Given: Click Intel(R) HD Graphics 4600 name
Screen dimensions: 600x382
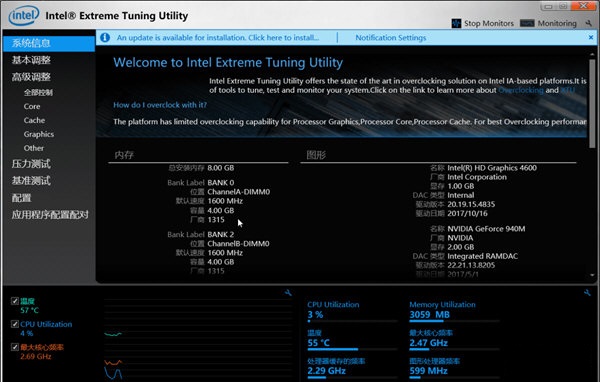Looking at the screenshot, I should coord(492,168).
